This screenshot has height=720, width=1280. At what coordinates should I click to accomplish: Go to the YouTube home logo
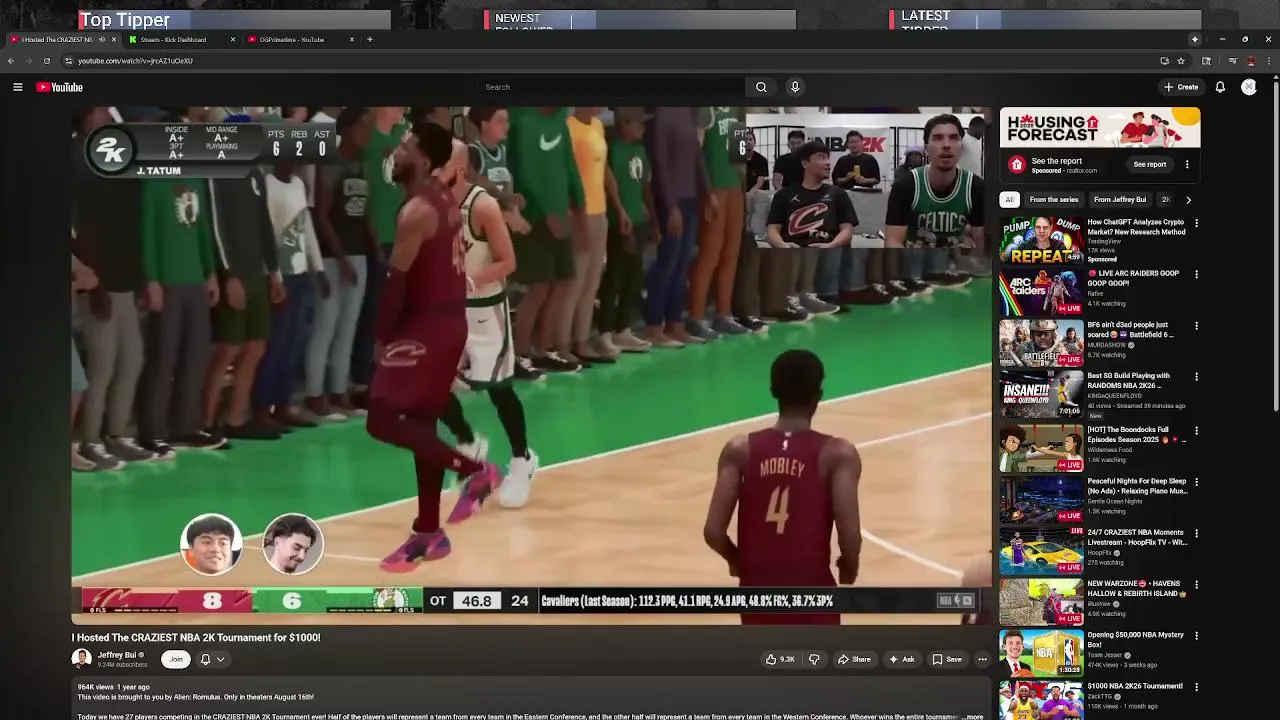coord(60,87)
